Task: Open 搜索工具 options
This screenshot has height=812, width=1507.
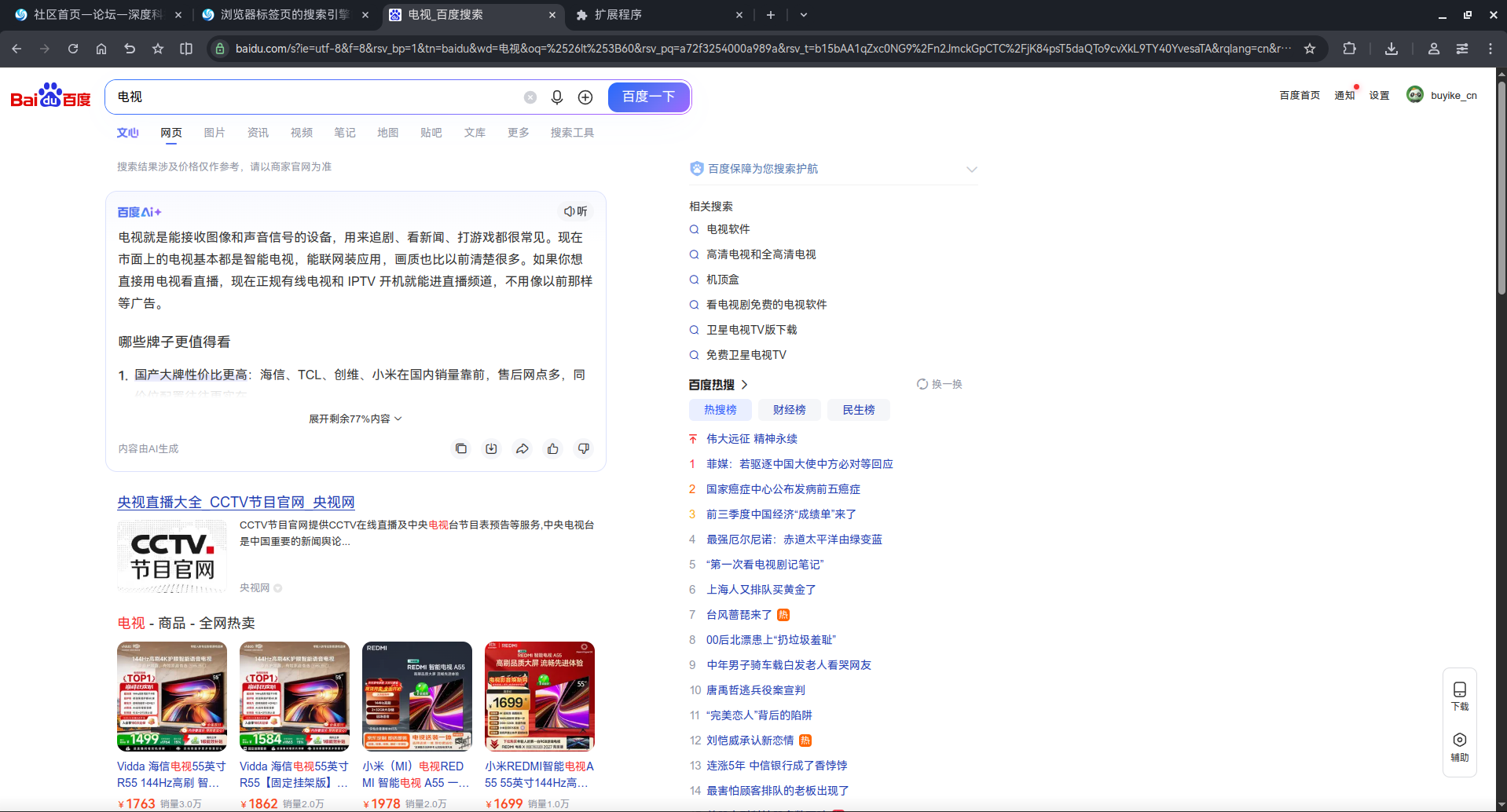Action: (x=572, y=133)
